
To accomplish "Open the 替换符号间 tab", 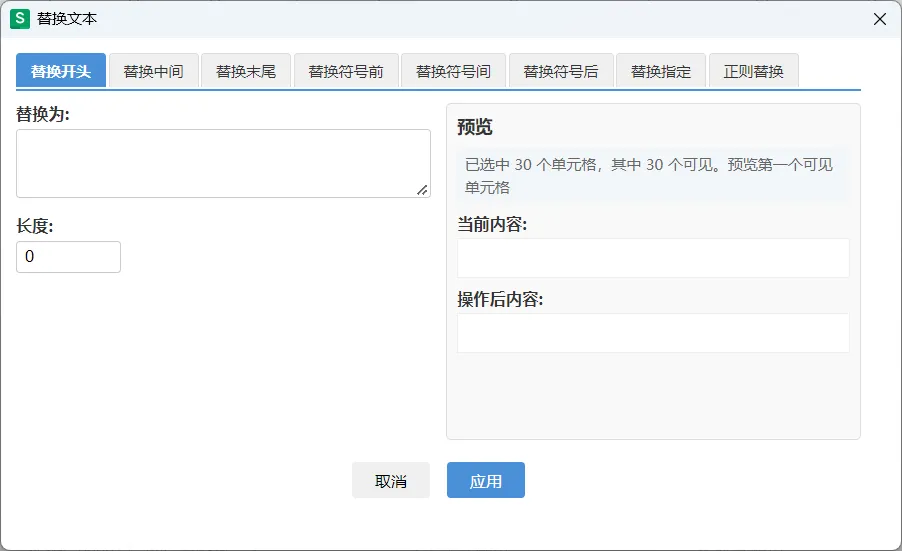I will pos(453,71).
